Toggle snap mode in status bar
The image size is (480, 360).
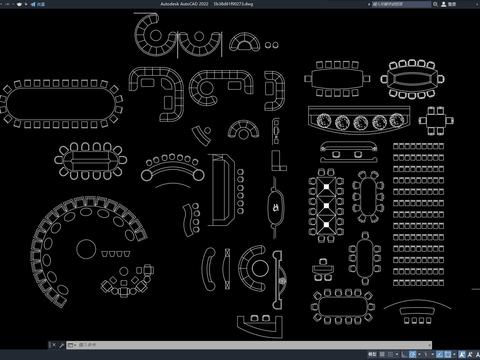tap(390, 354)
